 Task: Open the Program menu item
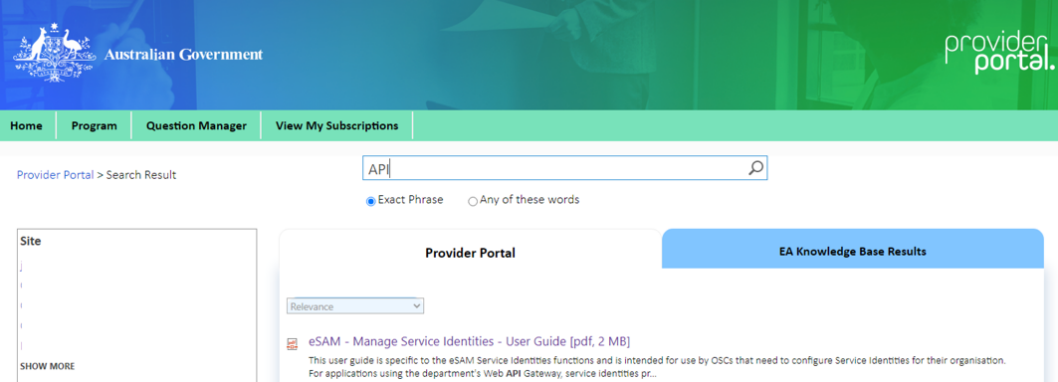coord(94,126)
